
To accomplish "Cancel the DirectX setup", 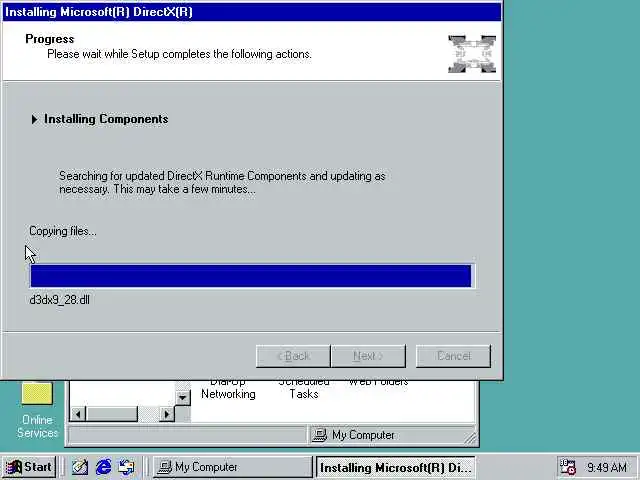I will [453, 356].
